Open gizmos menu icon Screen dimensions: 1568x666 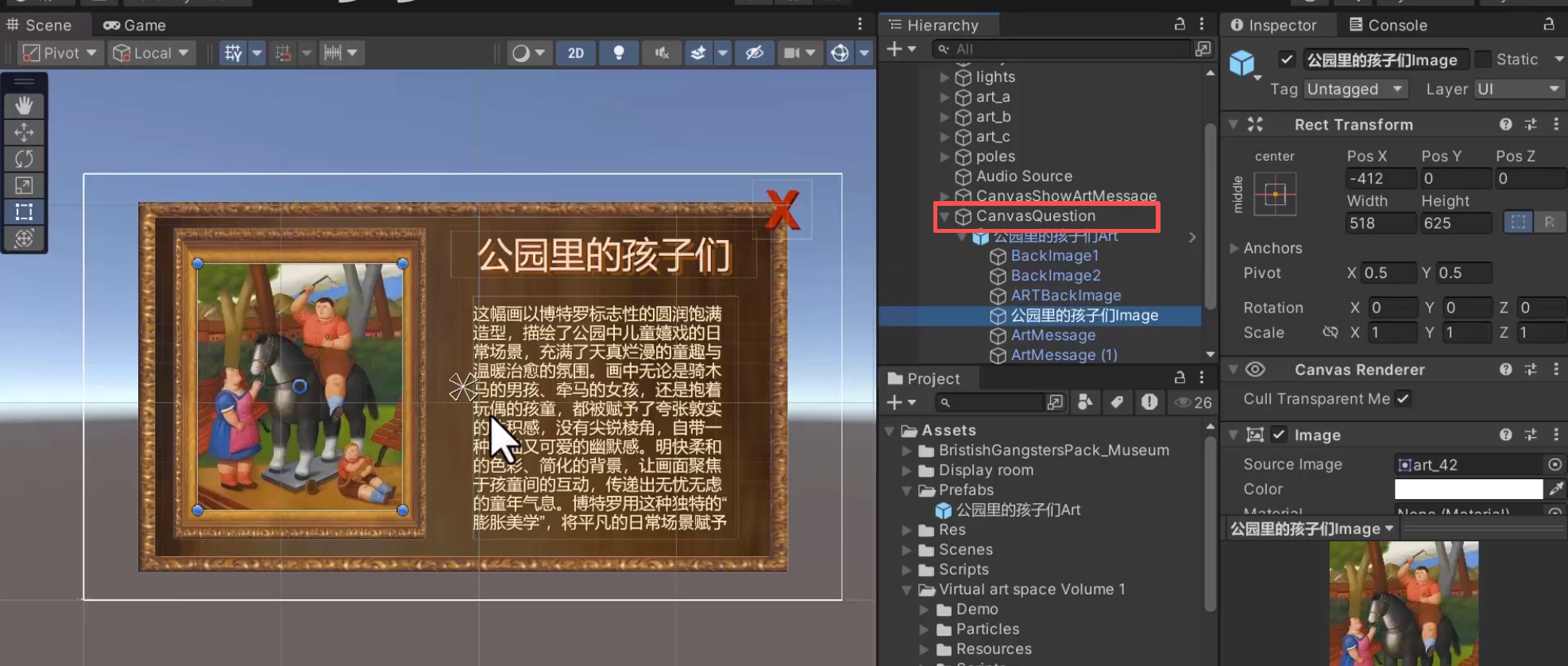840,53
